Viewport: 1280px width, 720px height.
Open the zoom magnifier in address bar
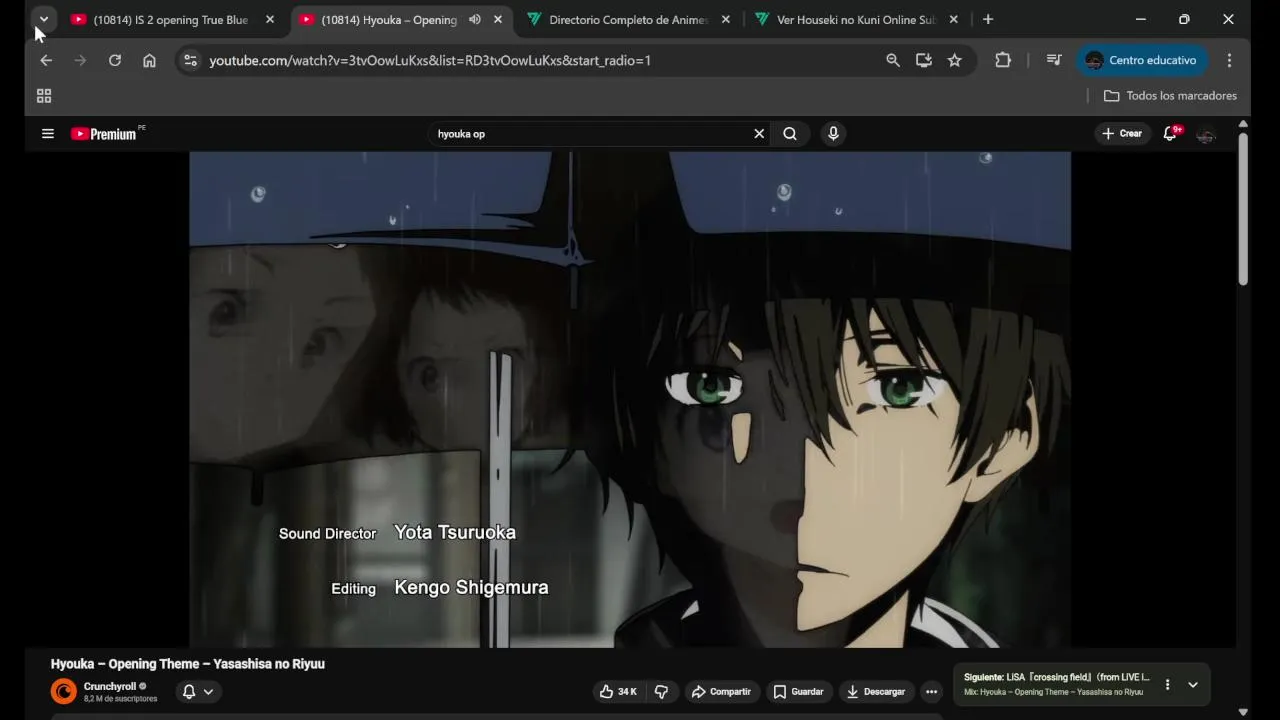pyautogui.click(x=893, y=60)
